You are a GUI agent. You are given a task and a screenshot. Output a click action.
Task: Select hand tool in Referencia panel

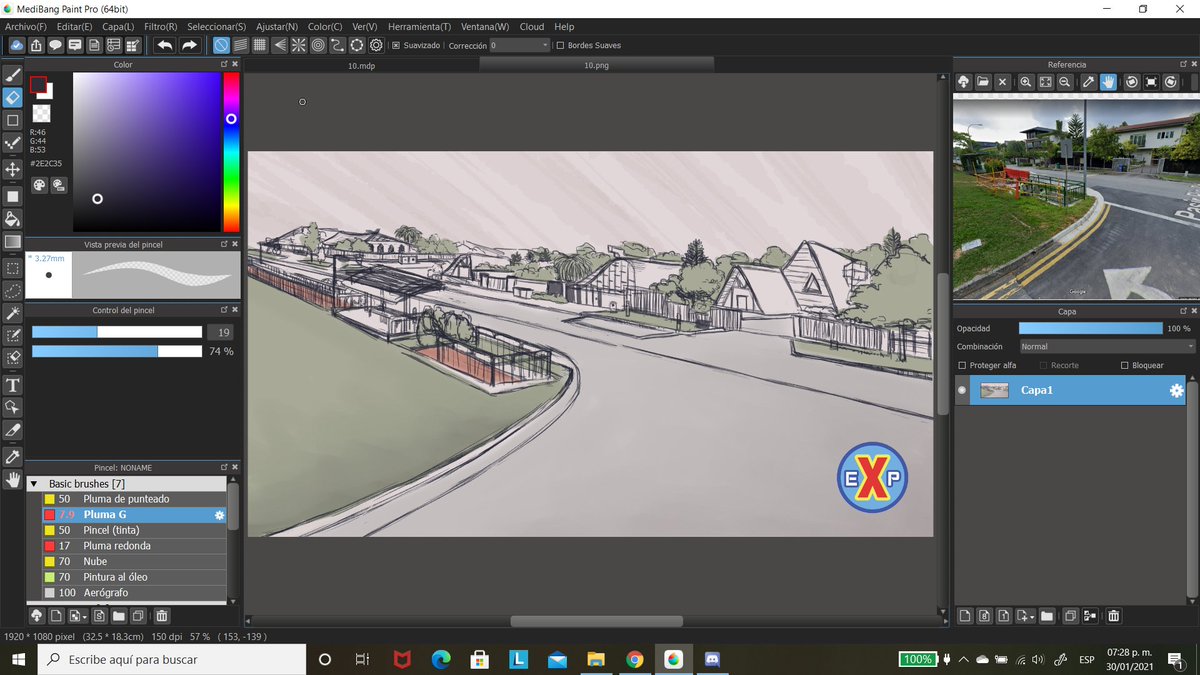coord(1109,82)
